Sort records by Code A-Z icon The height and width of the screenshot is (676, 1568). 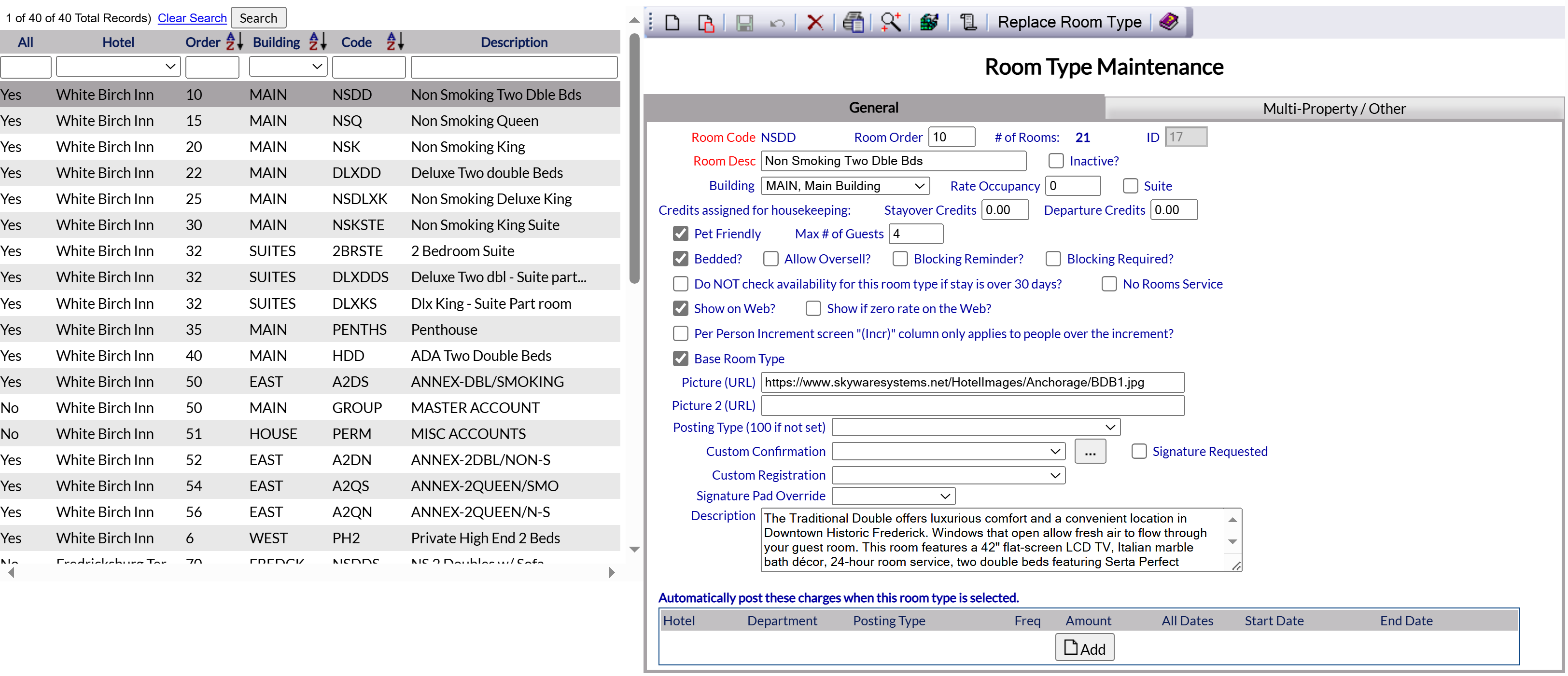(x=396, y=41)
